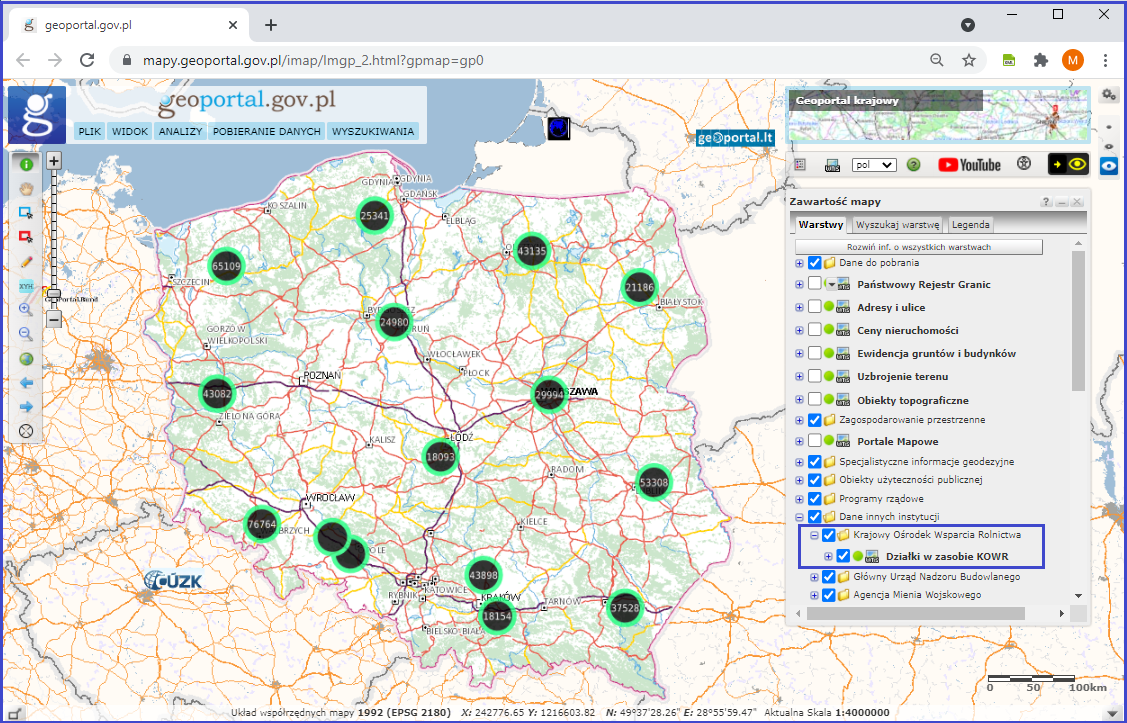Viewport: 1127px width, 723px height.
Task: Activate the XYH coordinates tool
Action: (x=26, y=286)
